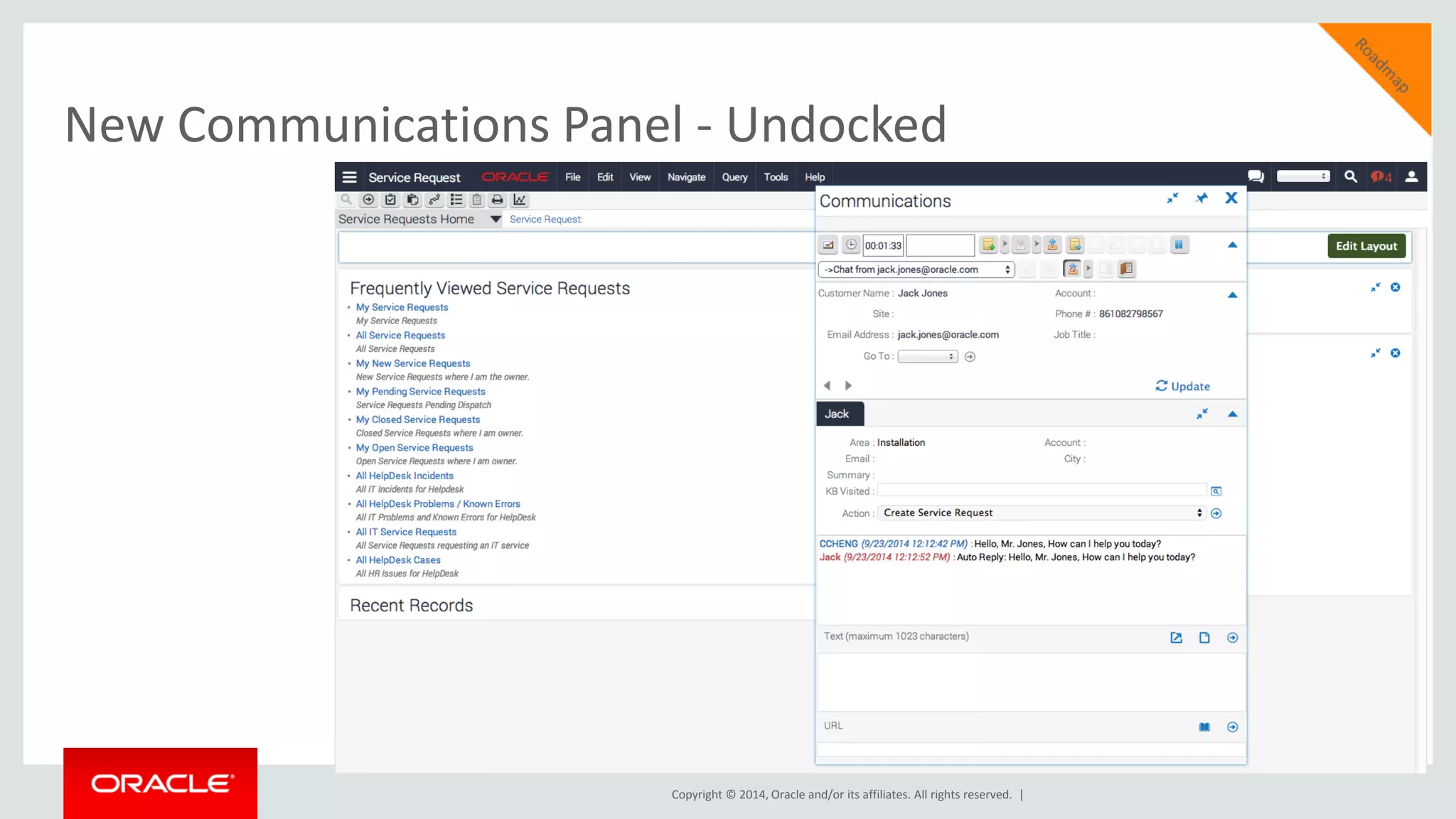Open the Navigate menu

(x=686, y=177)
